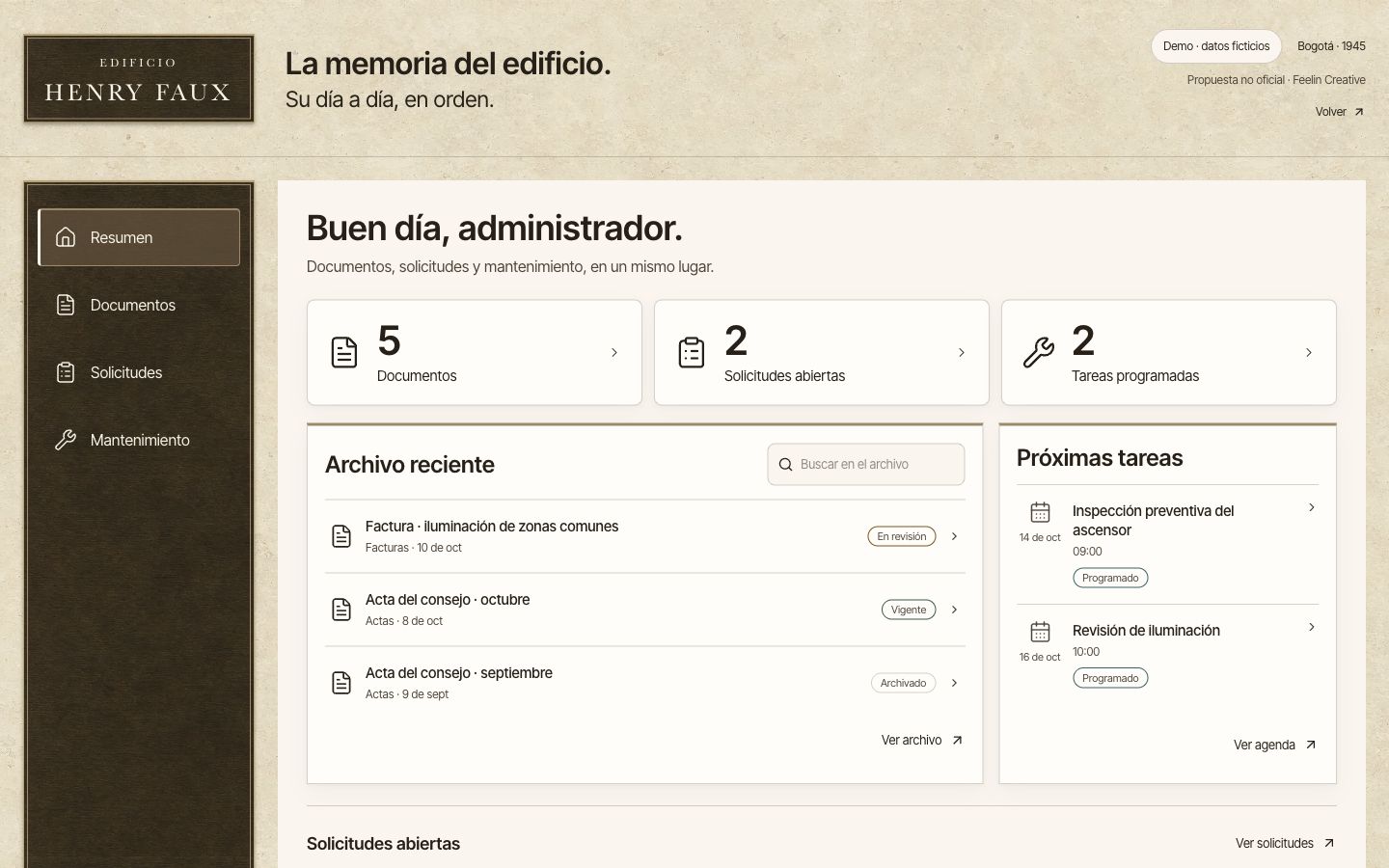Open the Revisión de iluminación task title
The height and width of the screenshot is (868, 1389).
tap(1146, 631)
